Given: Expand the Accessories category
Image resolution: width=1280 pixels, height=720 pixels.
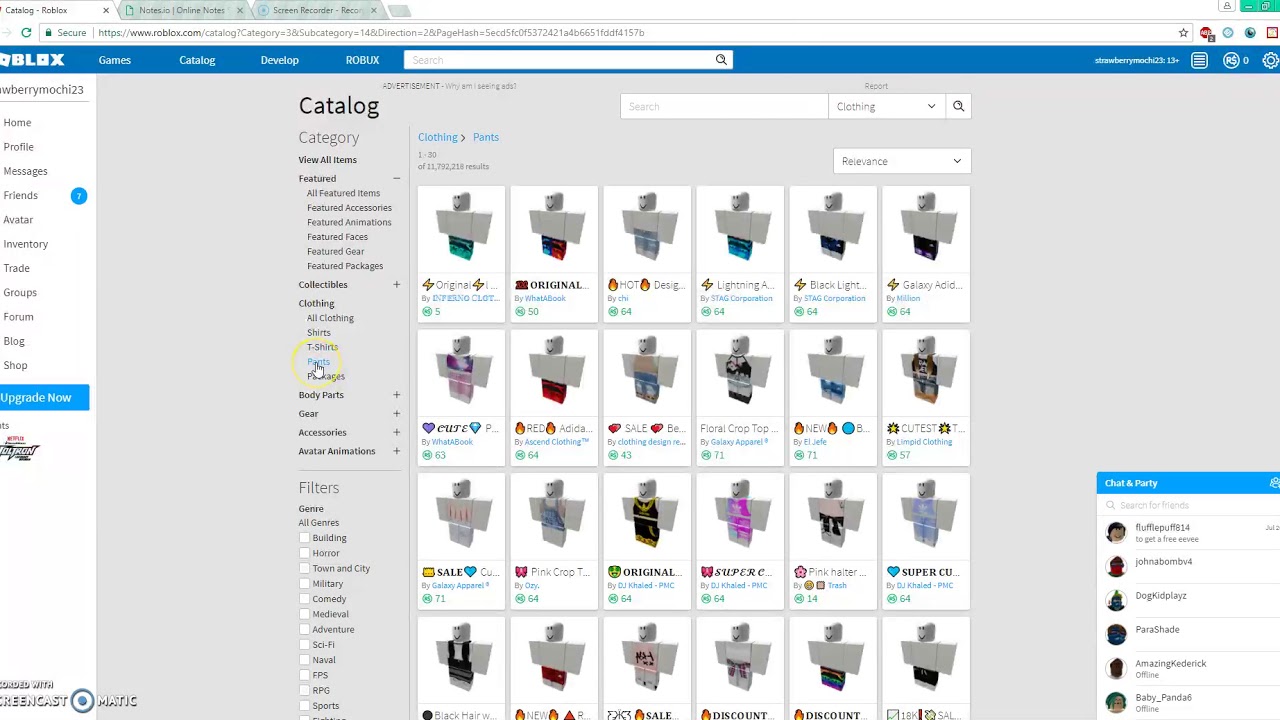Looking at the screenshot, I should (x=396, y=433).
